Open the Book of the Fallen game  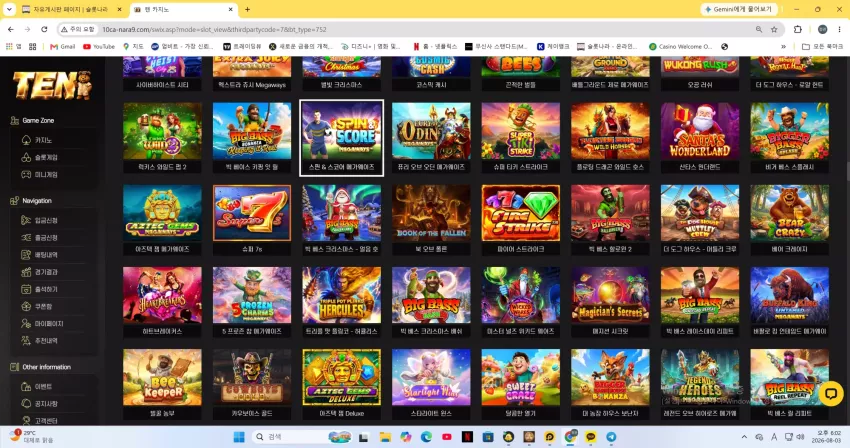(431, 220)
